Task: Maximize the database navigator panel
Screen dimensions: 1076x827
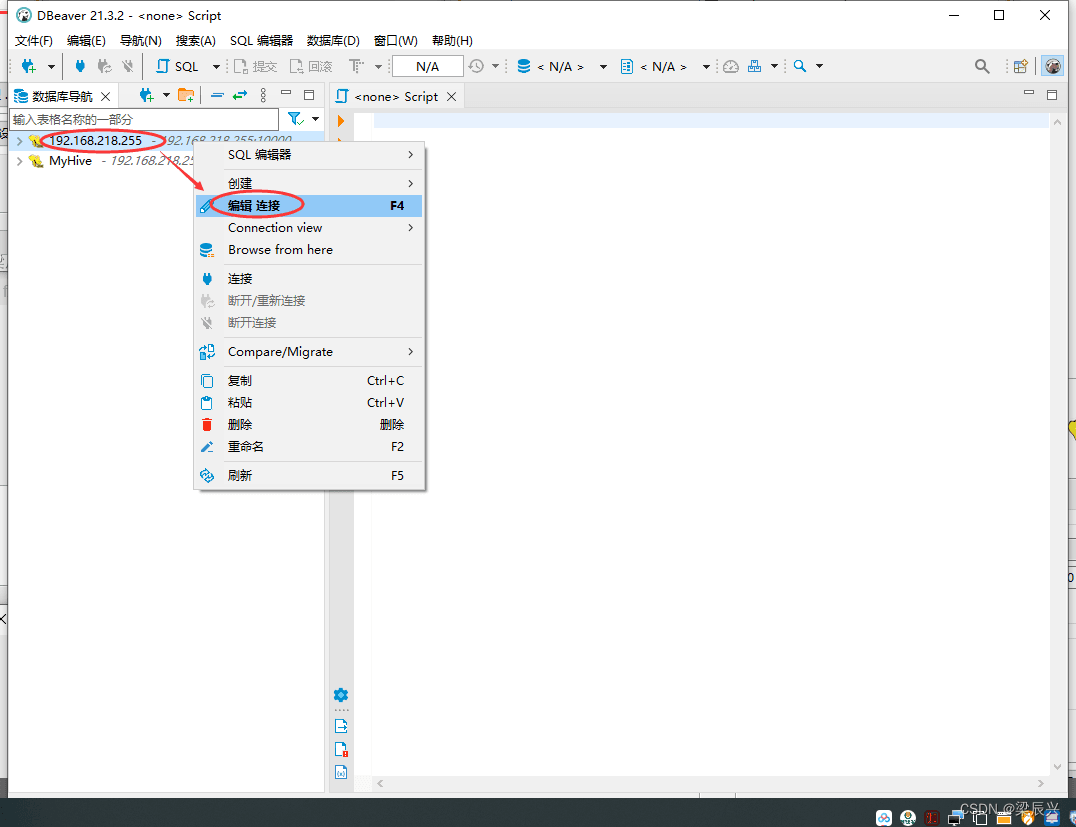Action: point(309,95)
